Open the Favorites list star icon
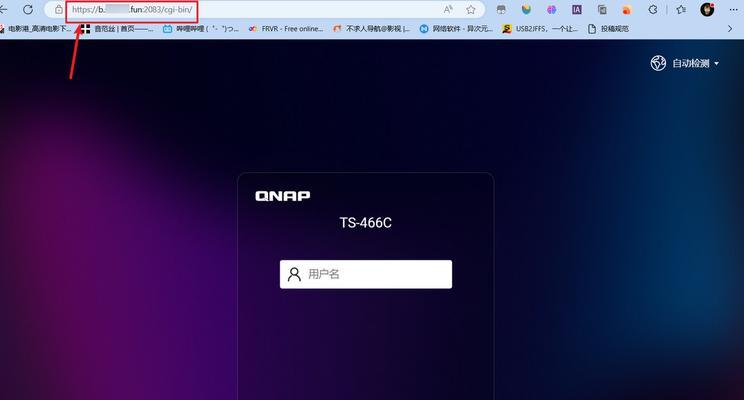The image size is (744, 400). tap(681, 9)
